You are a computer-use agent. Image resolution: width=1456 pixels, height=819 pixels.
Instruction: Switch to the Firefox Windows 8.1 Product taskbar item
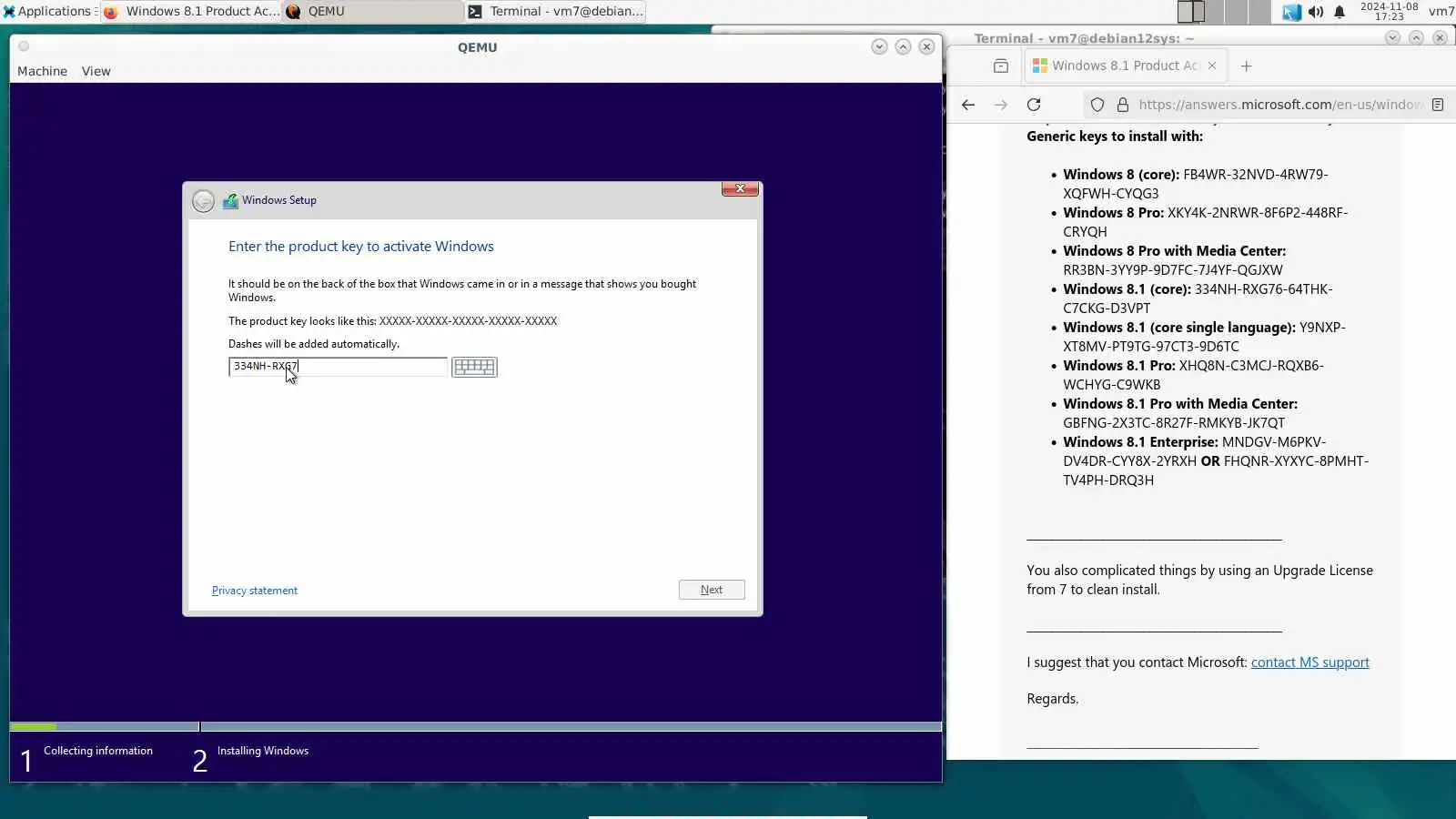pyautogui.click(x=191, y=11)
